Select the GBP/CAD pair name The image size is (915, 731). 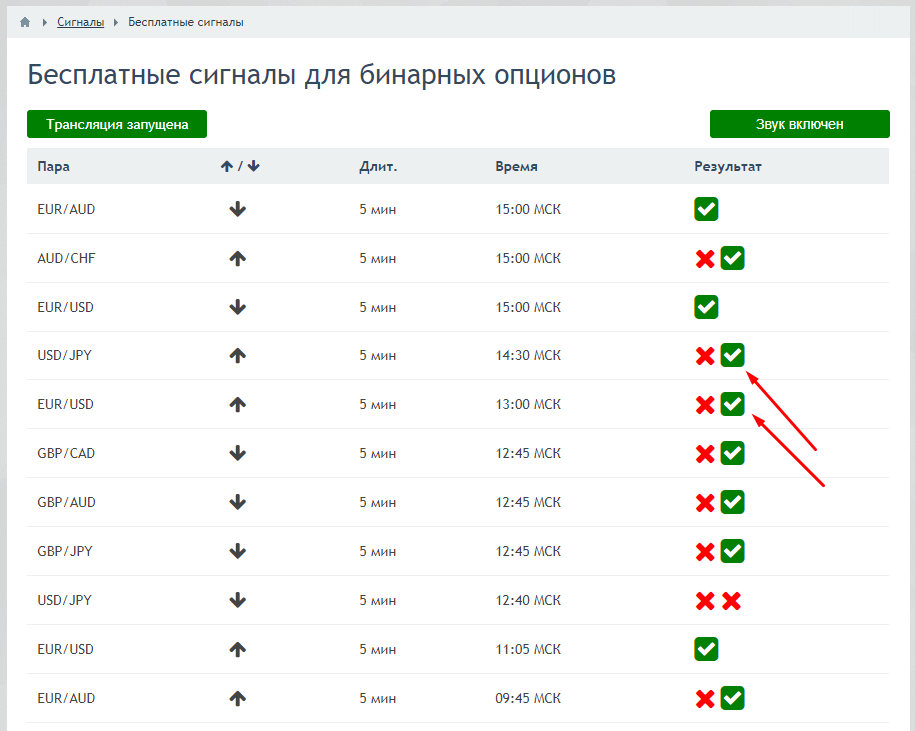(66, 453)
